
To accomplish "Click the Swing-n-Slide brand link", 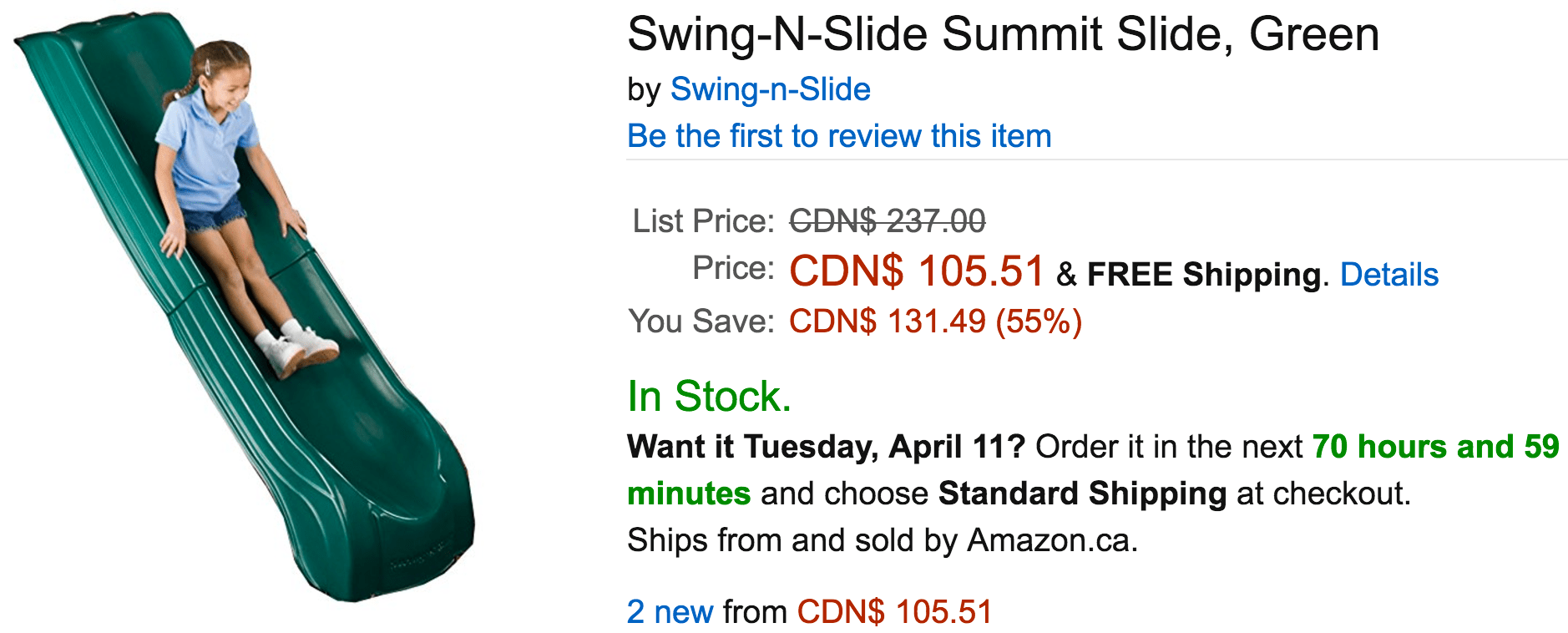I will coord(770,89).
